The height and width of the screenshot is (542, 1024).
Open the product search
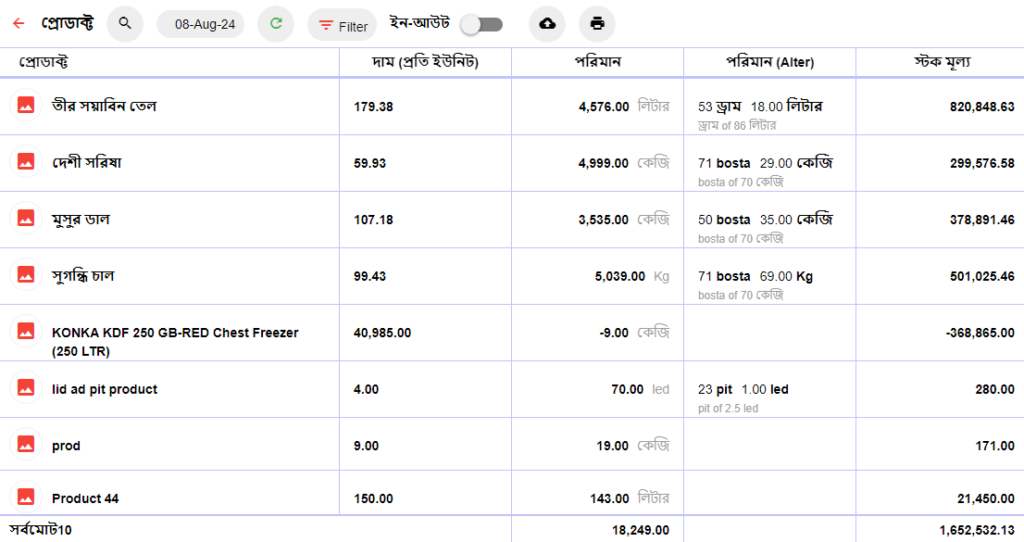(x=125, y=24)
